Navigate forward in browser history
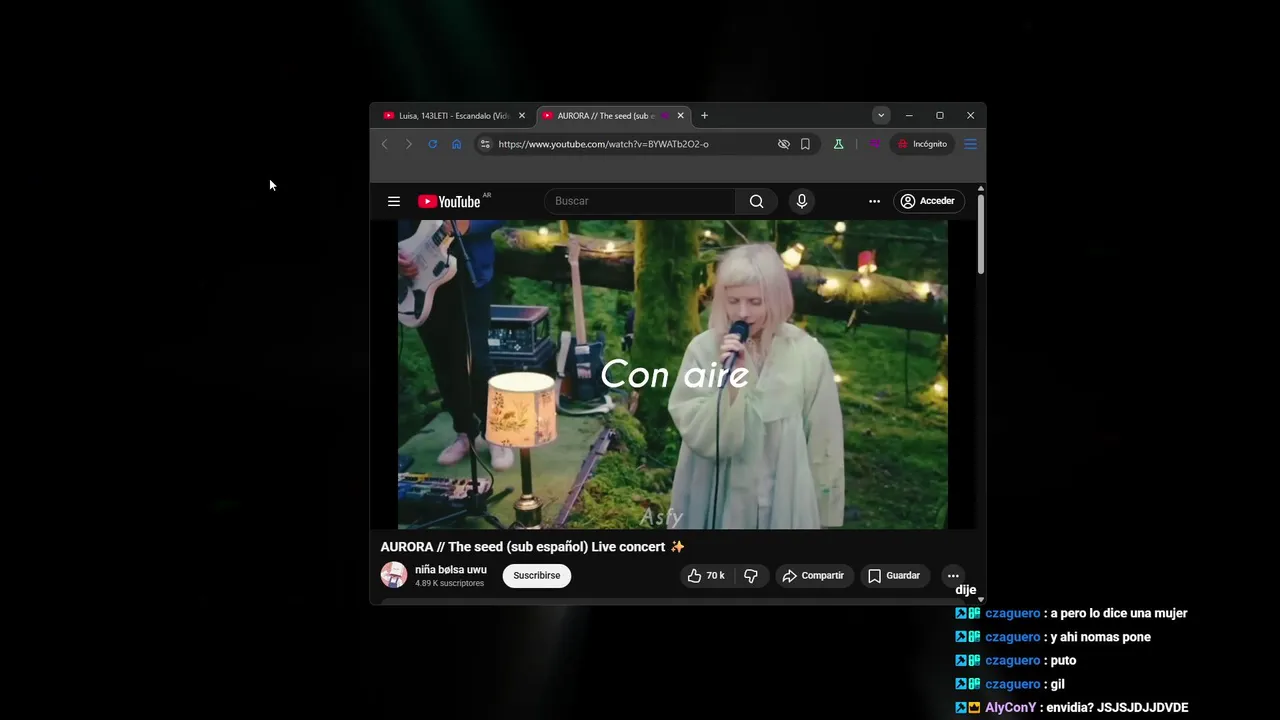 408,144
